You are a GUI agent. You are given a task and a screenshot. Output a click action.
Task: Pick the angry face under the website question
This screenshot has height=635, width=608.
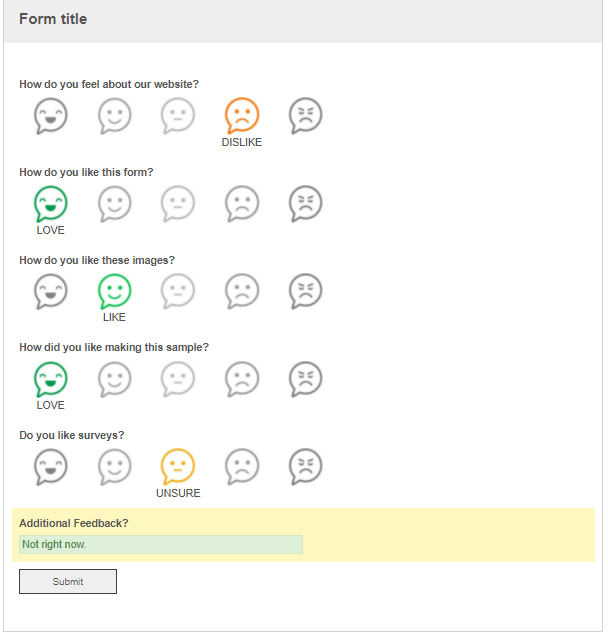(306, 116)
